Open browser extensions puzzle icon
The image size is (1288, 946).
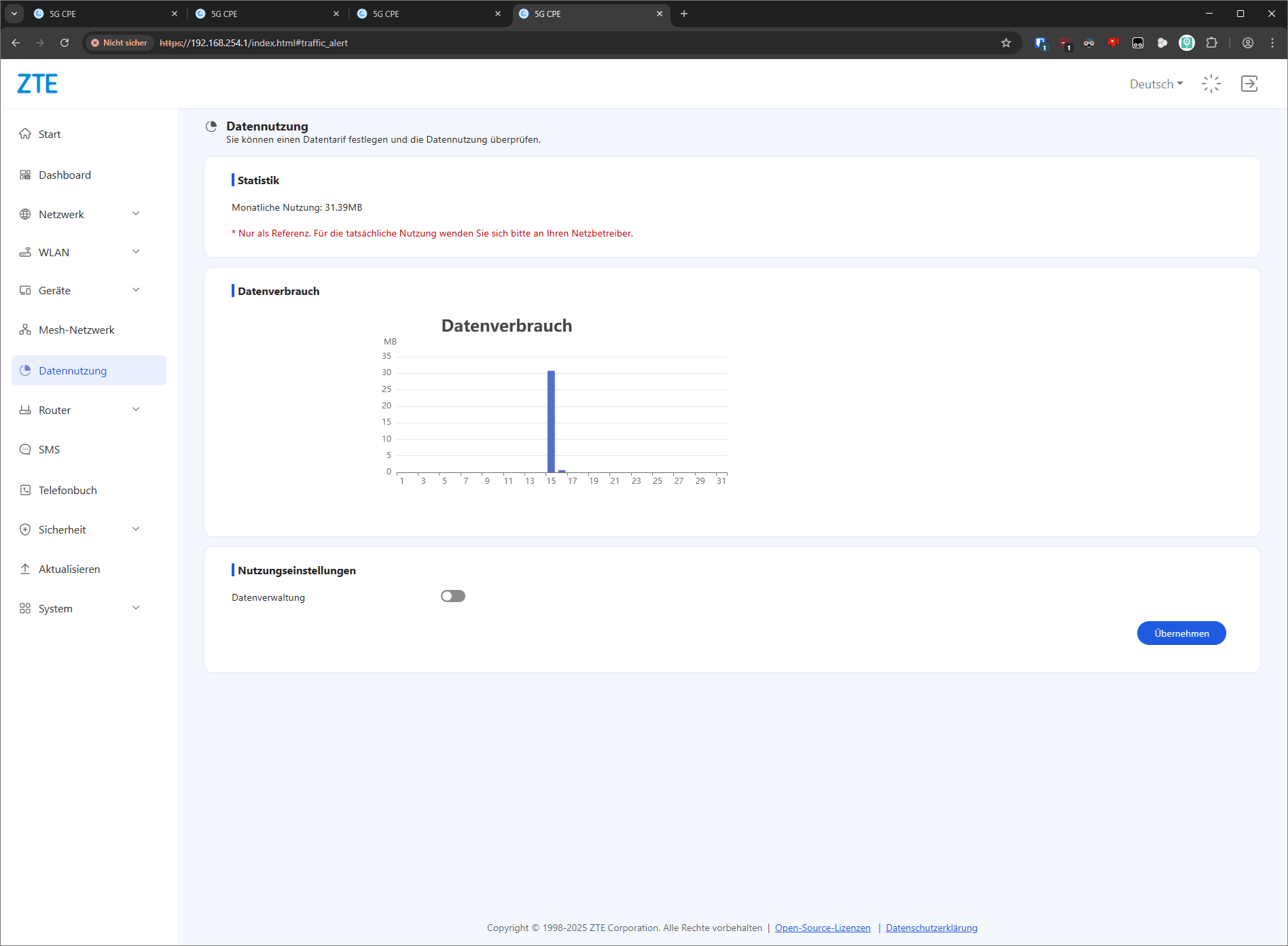click(1211, 43)
